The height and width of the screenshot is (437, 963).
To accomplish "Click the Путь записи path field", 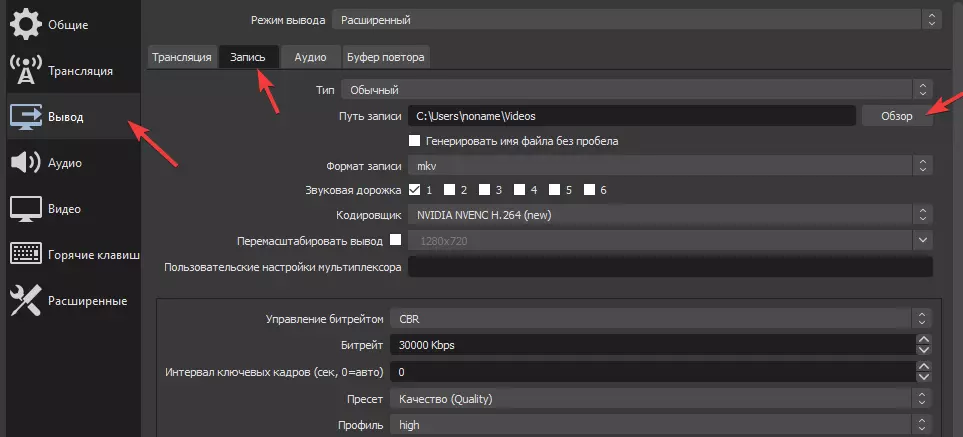I will pos(632,115).
